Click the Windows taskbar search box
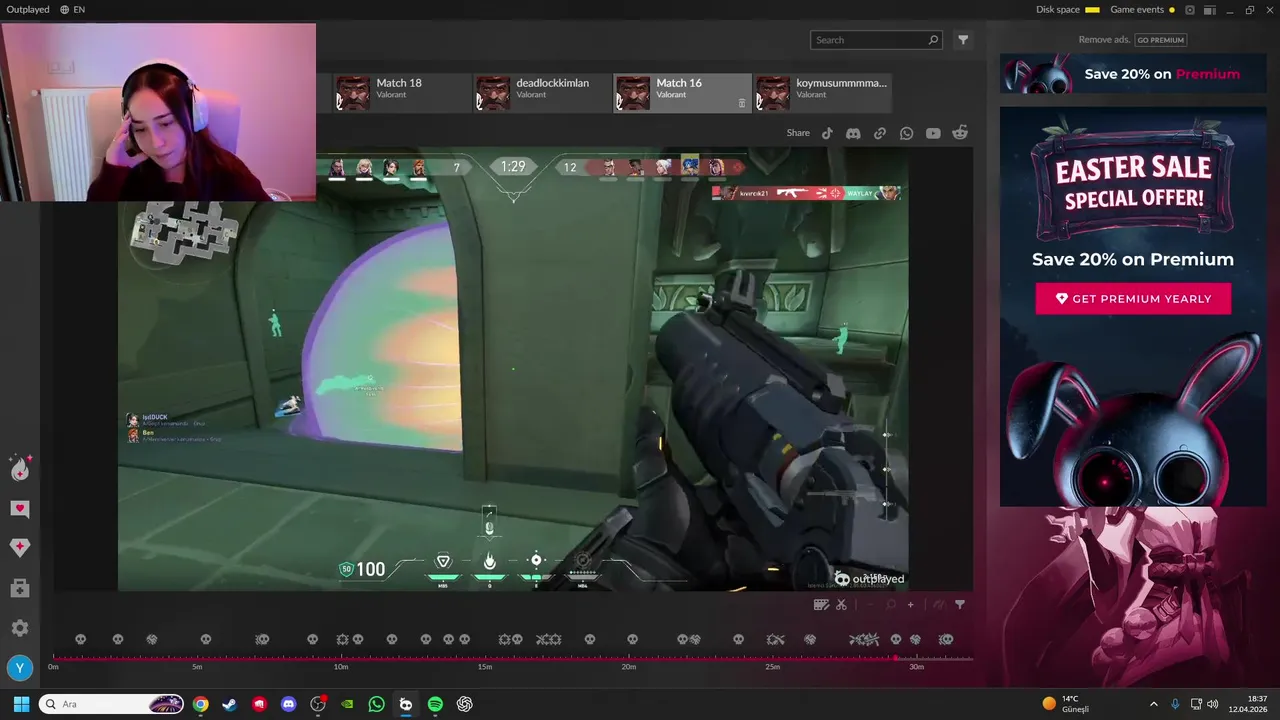The image size is (1280, 720). click(112, 704)
